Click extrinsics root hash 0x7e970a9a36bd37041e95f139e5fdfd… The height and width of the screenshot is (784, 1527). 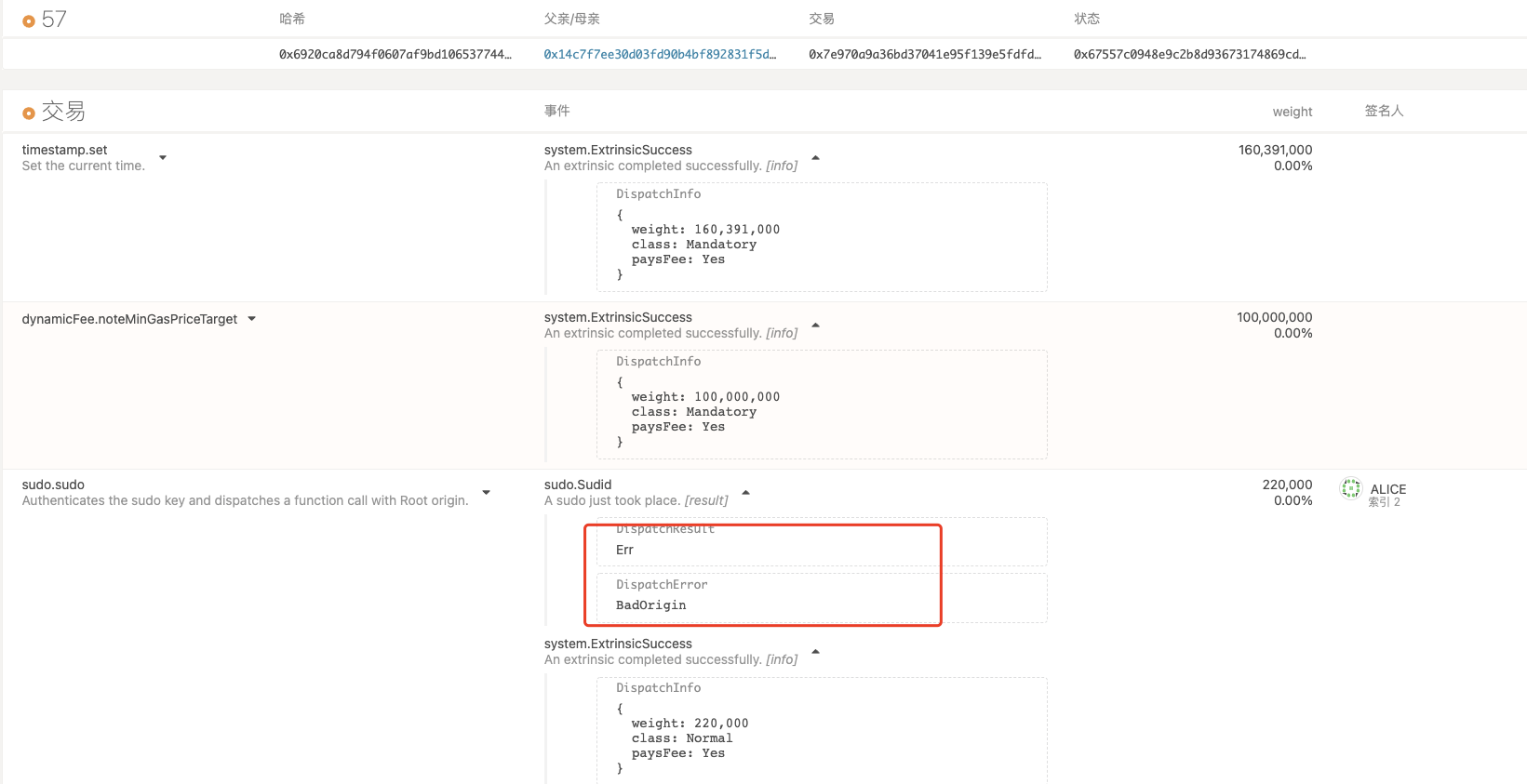(925, 54)
